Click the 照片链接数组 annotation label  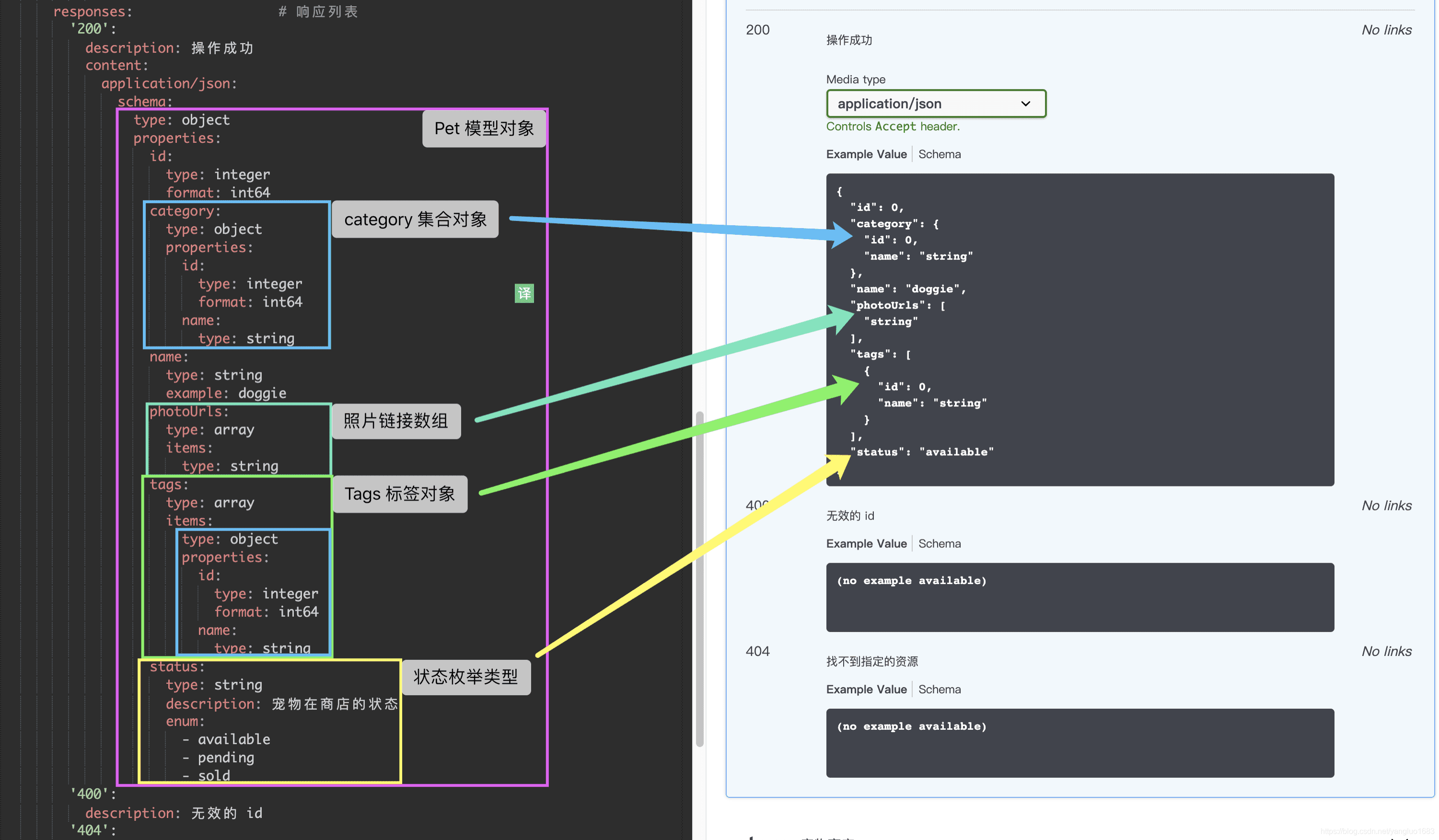click(396, 421)
